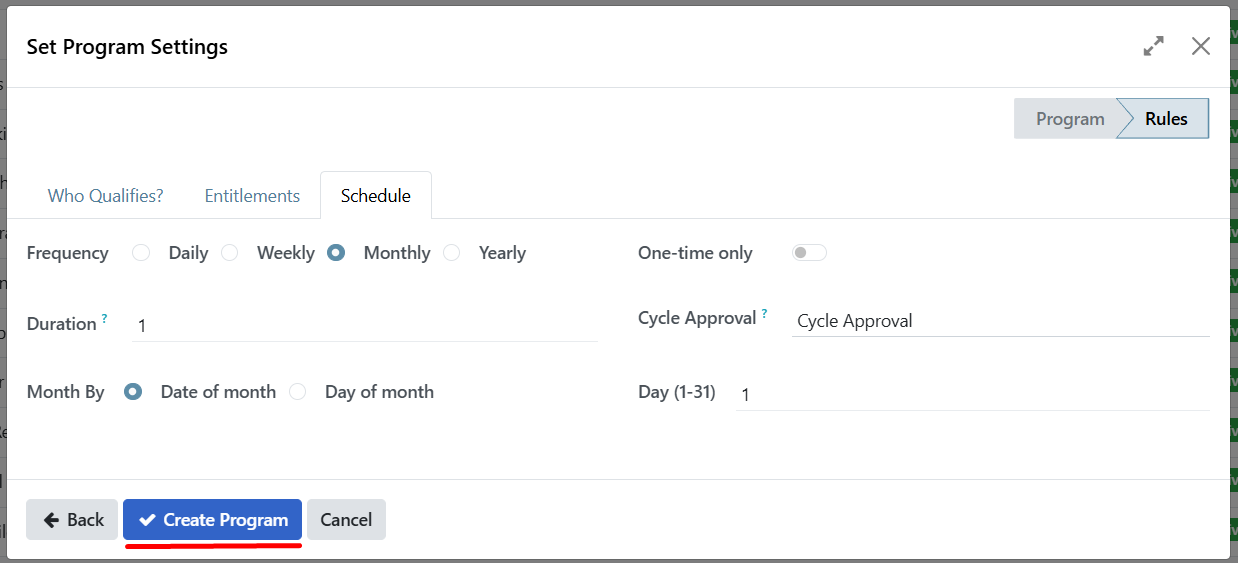Viewport: 1238px width, 563px height.
Task: Go to the Program wizard step
Action: click(1069, 119)
